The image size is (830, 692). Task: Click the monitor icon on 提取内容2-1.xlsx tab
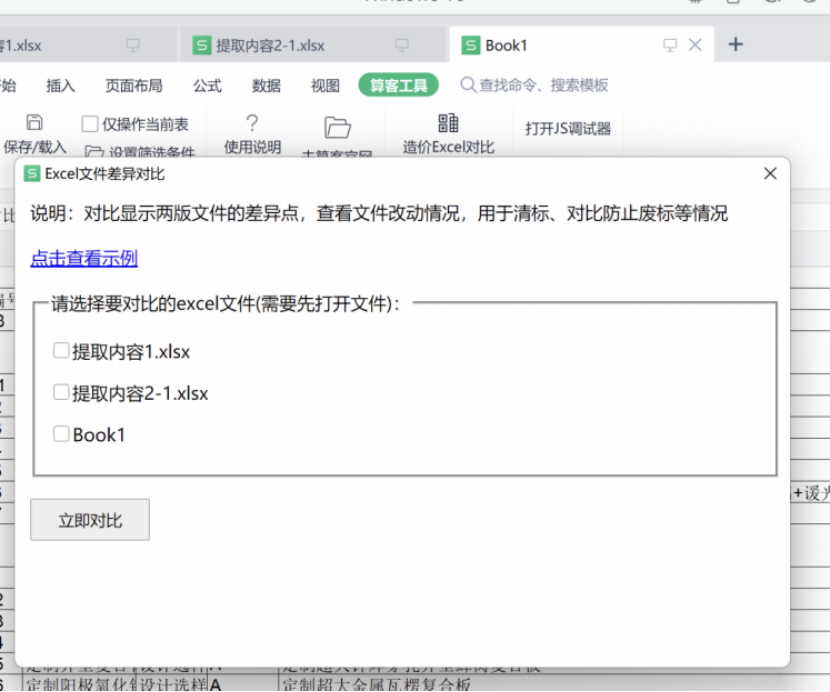(402, 45)
